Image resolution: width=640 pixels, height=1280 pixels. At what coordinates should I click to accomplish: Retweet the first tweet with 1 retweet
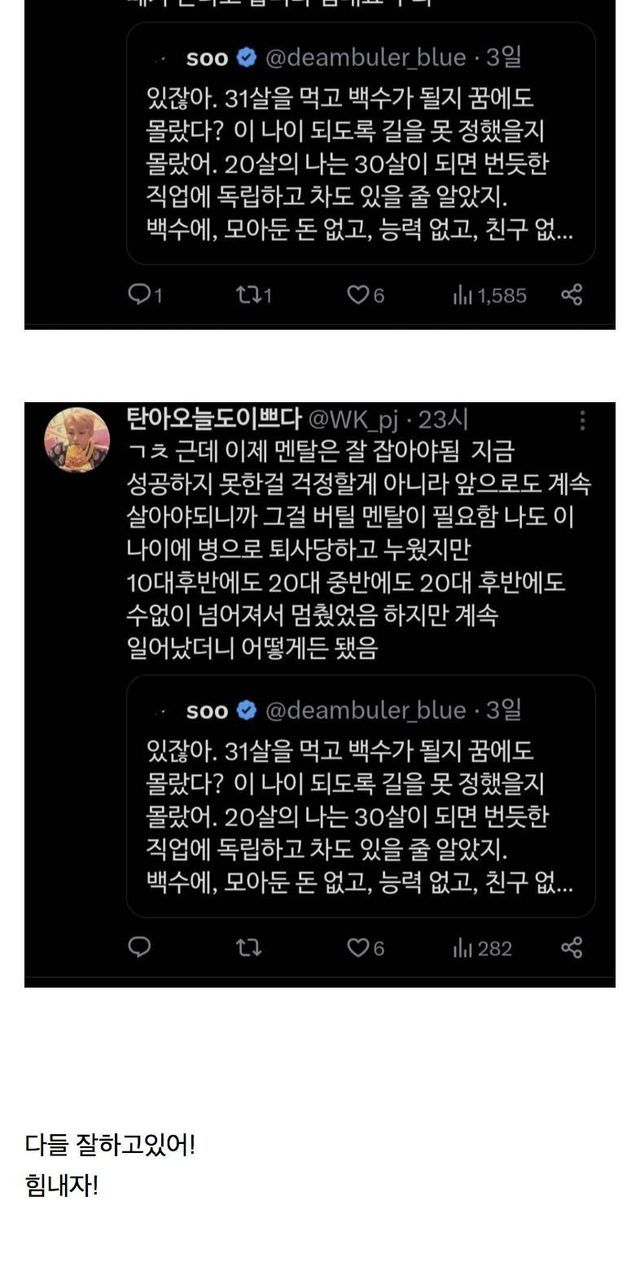pyautogui.click(x=254, y=295)
